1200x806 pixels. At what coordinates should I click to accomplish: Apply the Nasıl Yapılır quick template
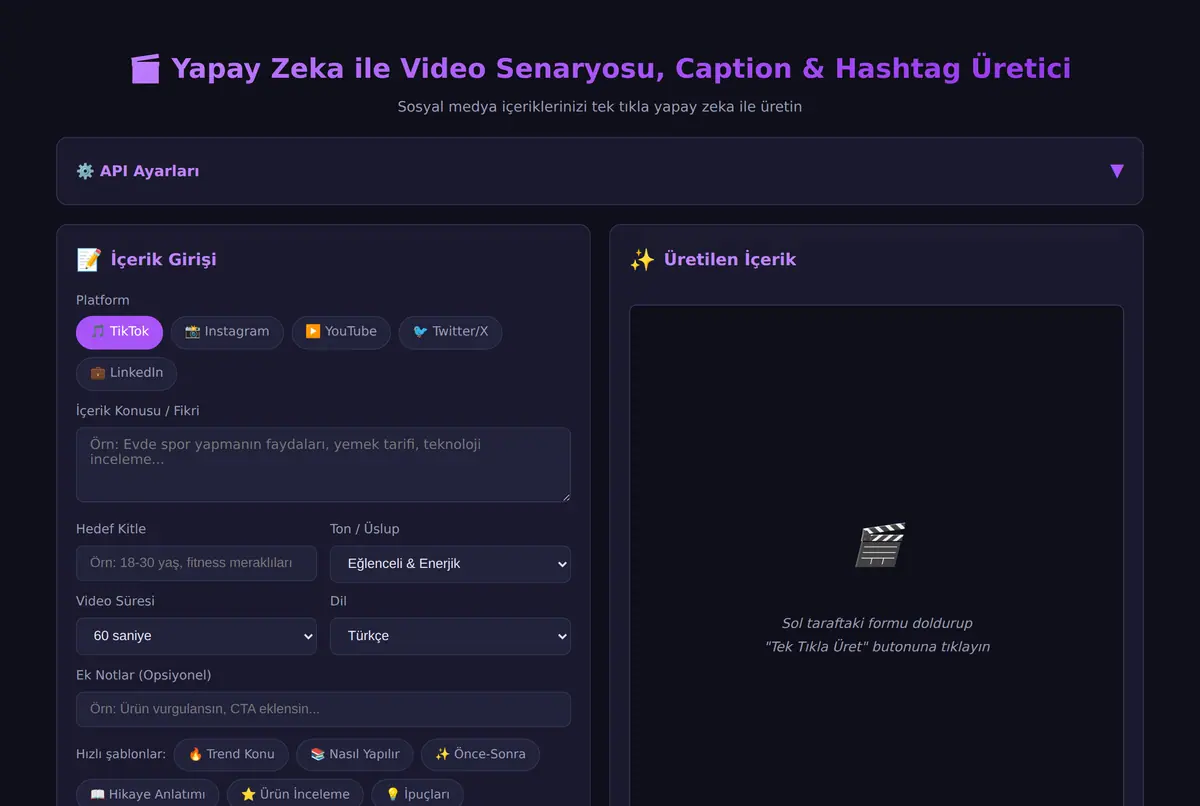[x=355, y=754]
